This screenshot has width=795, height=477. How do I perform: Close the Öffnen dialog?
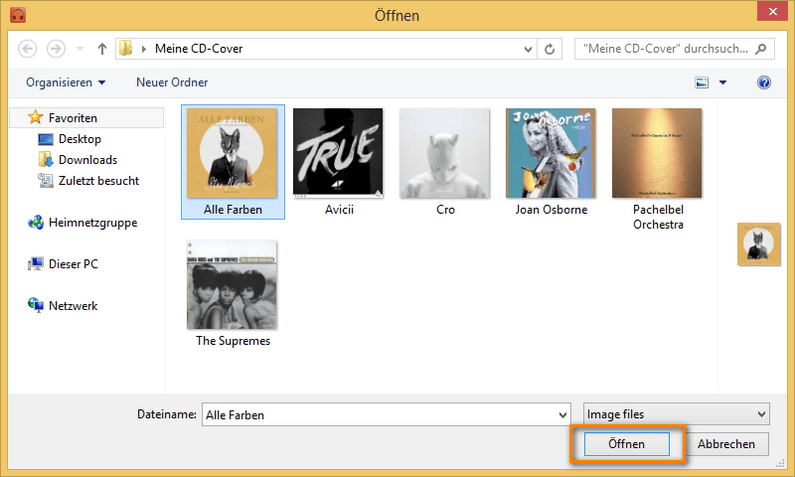pyautogui.click(x=772, y=11)
